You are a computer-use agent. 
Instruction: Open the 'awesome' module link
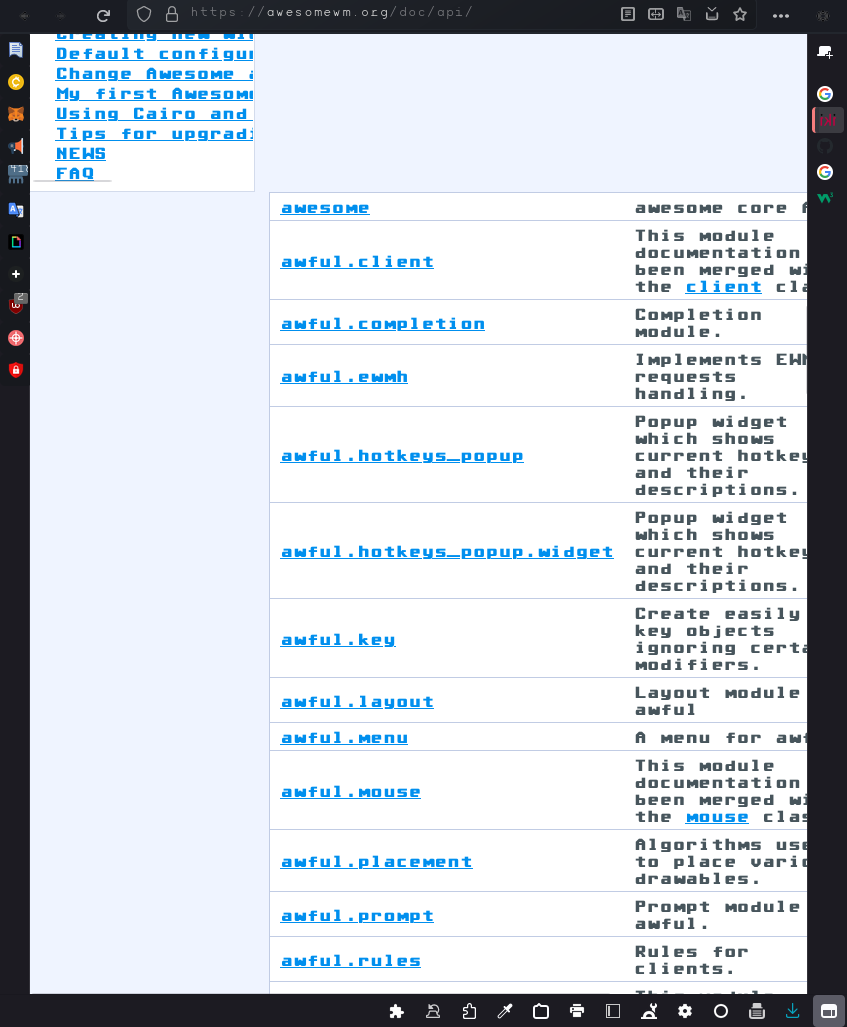pos(325,208)
